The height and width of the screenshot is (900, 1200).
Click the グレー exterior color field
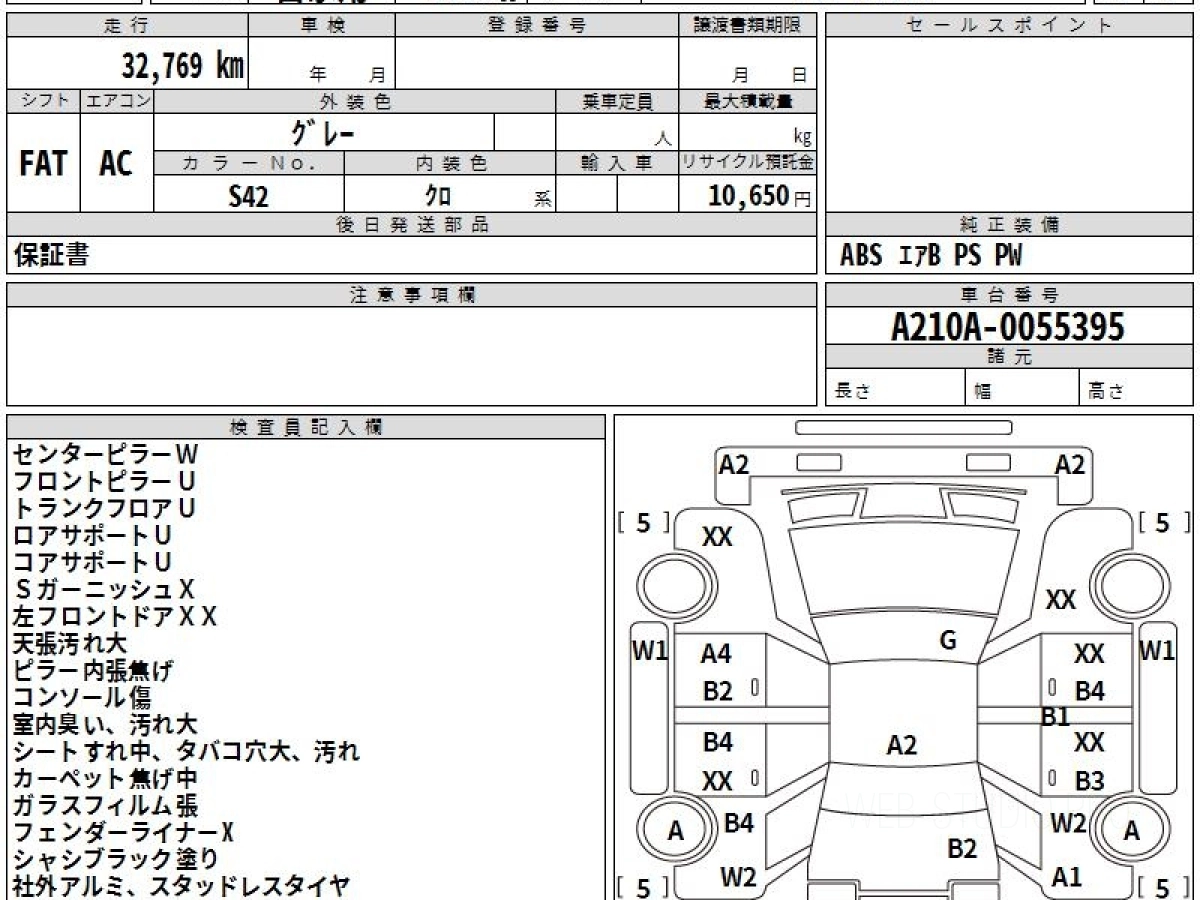pyautogui.click(x=323, y=133)
